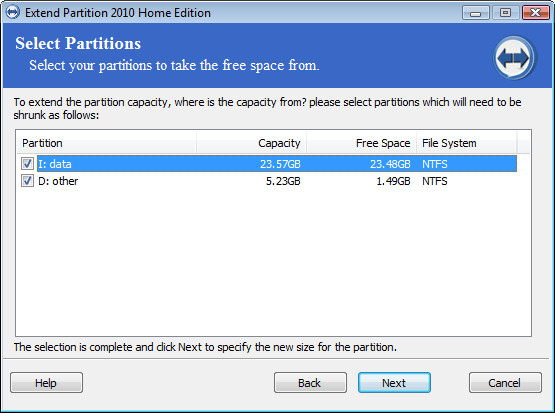The width and height of the screenshot is (555, 413).
Task: Click the 23.48GB free space cell
Action: [390, 164]
